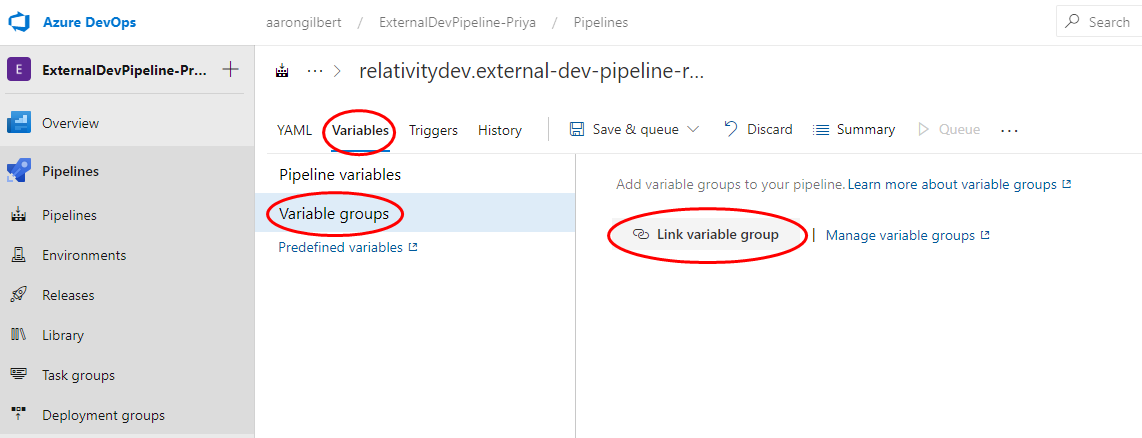1142x438 pixels.
Task: Click the Azure DevOps logo icon
Action: point(18,22)
